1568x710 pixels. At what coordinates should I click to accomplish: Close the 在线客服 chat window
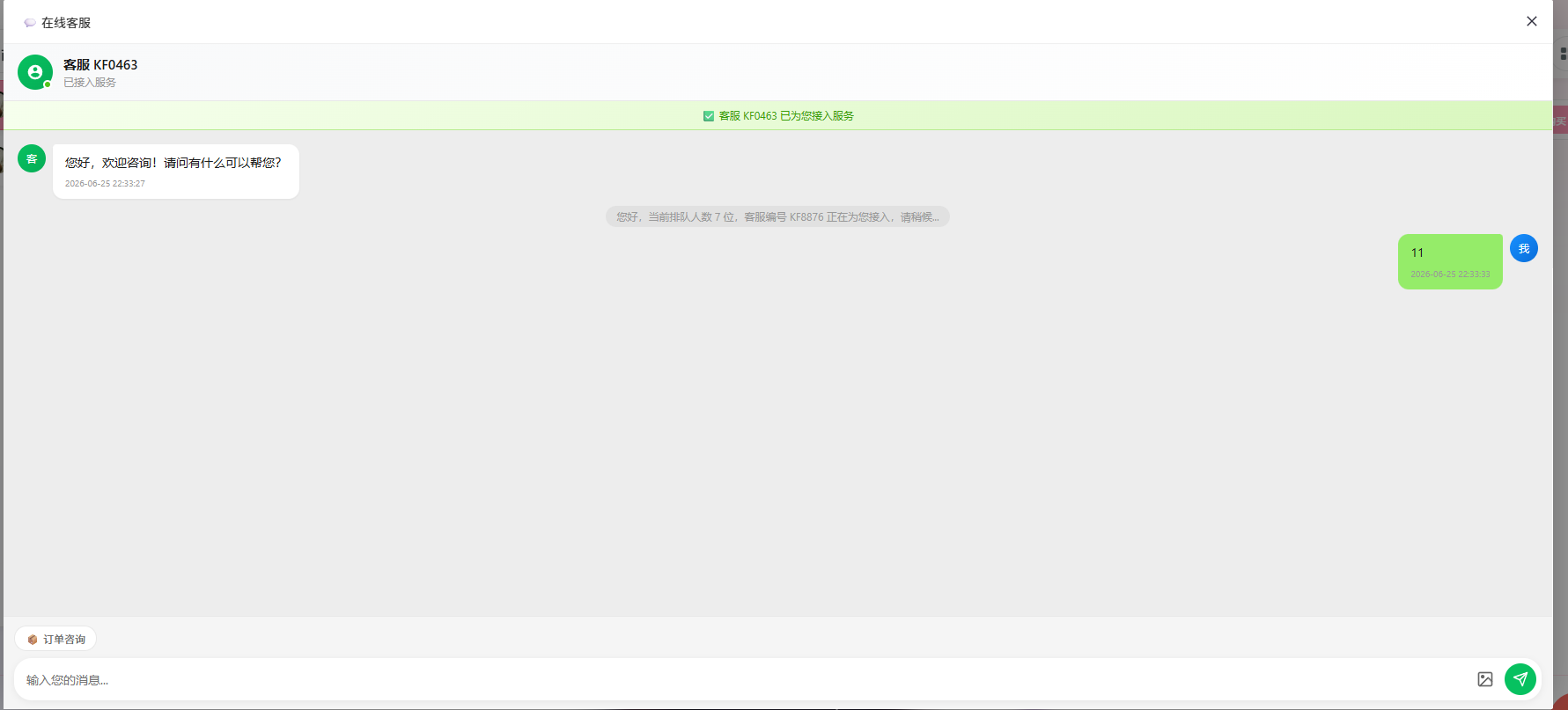click(1532, 21)
